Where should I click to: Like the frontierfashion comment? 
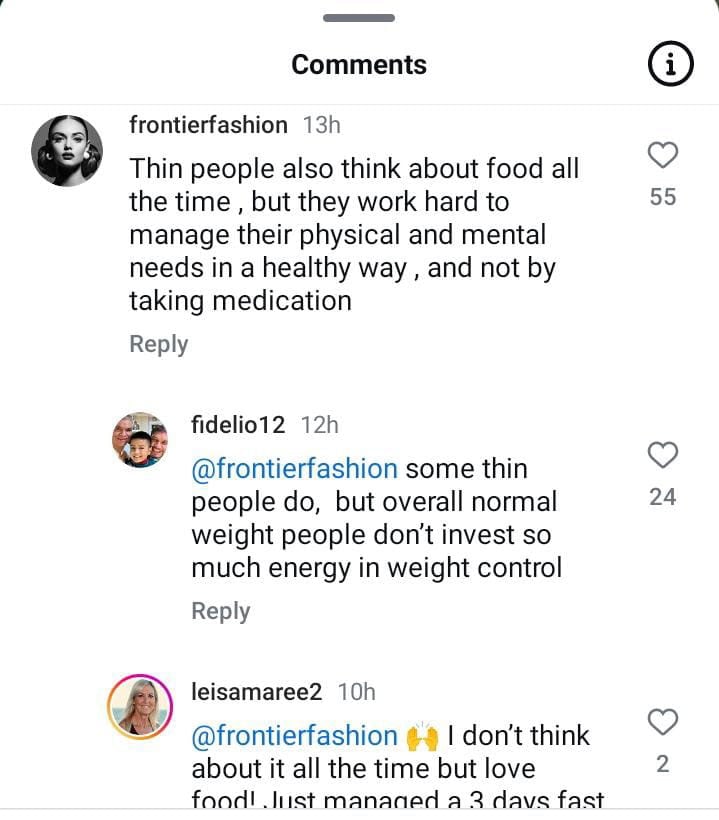tap(663, 155)
